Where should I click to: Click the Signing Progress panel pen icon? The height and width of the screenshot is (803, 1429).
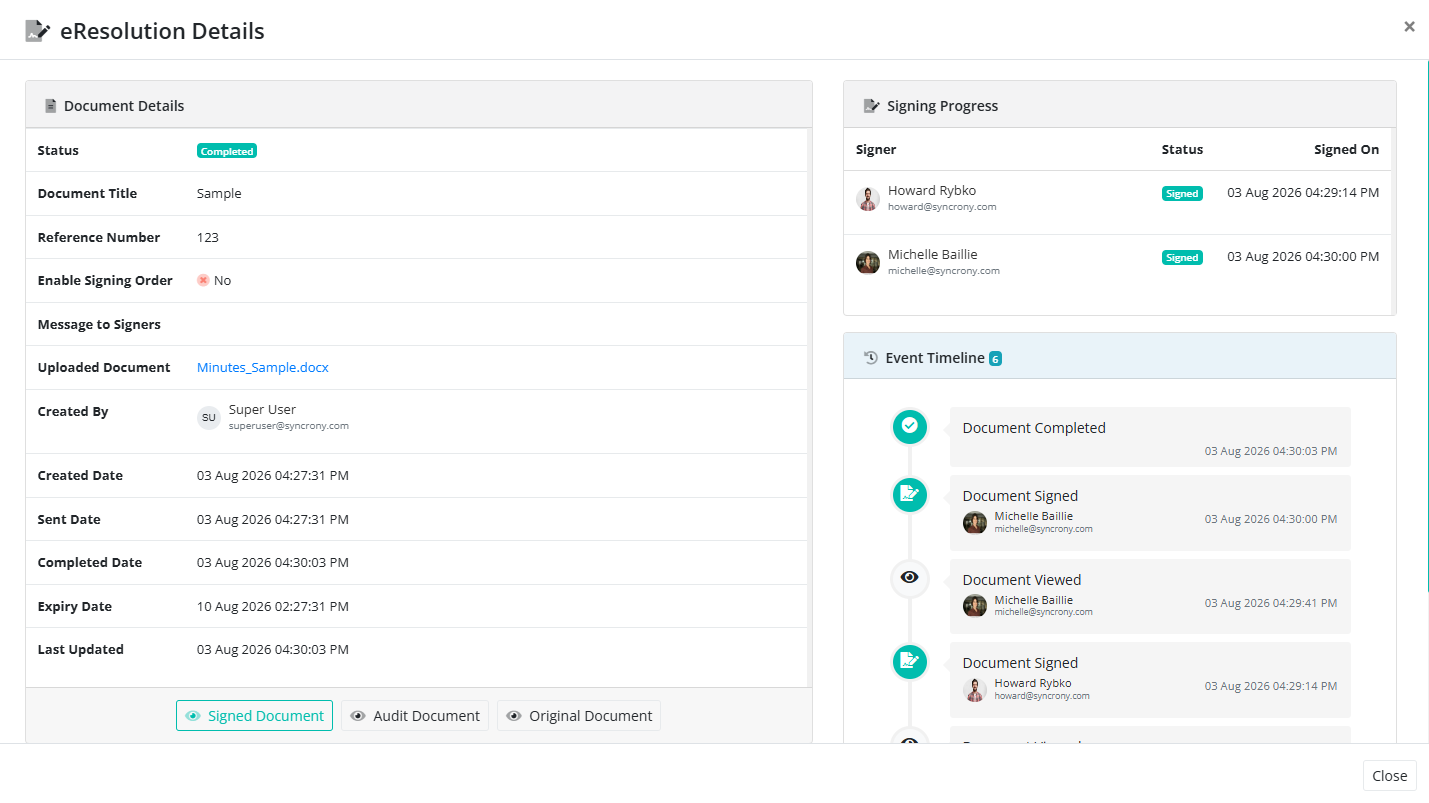coord(871,106)
